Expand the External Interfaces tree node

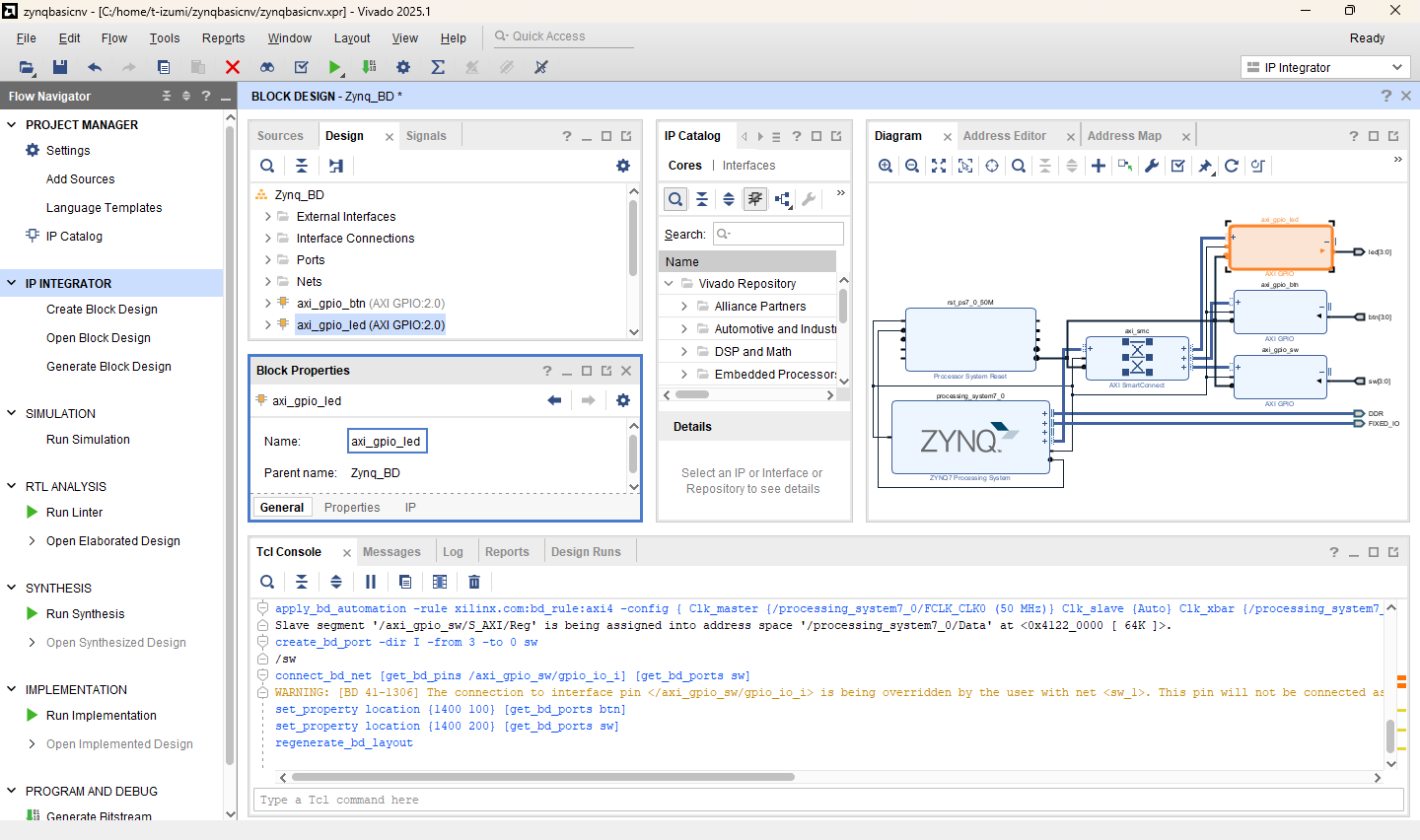click(x=267, y=217)
